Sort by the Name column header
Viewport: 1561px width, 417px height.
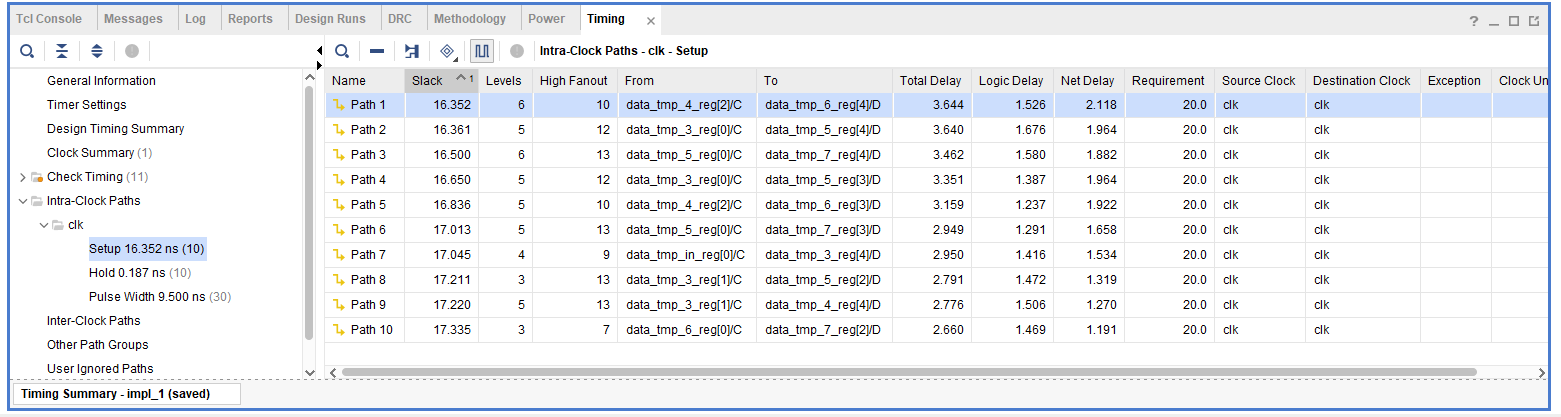click(x=365, y=80)
